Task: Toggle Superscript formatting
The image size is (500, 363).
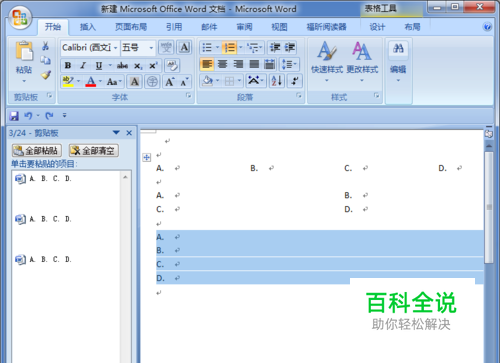Action: 153,65
